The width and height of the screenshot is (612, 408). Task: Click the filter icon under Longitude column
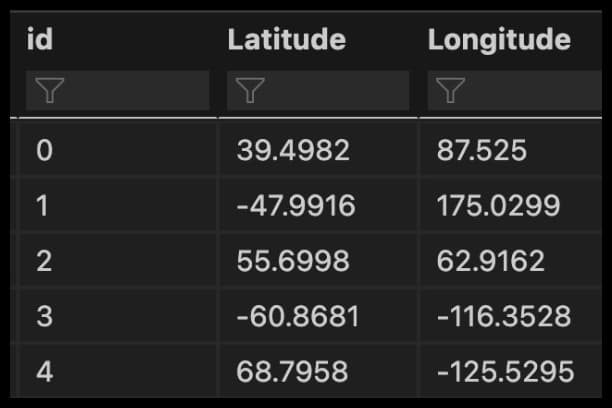[451, 92]
